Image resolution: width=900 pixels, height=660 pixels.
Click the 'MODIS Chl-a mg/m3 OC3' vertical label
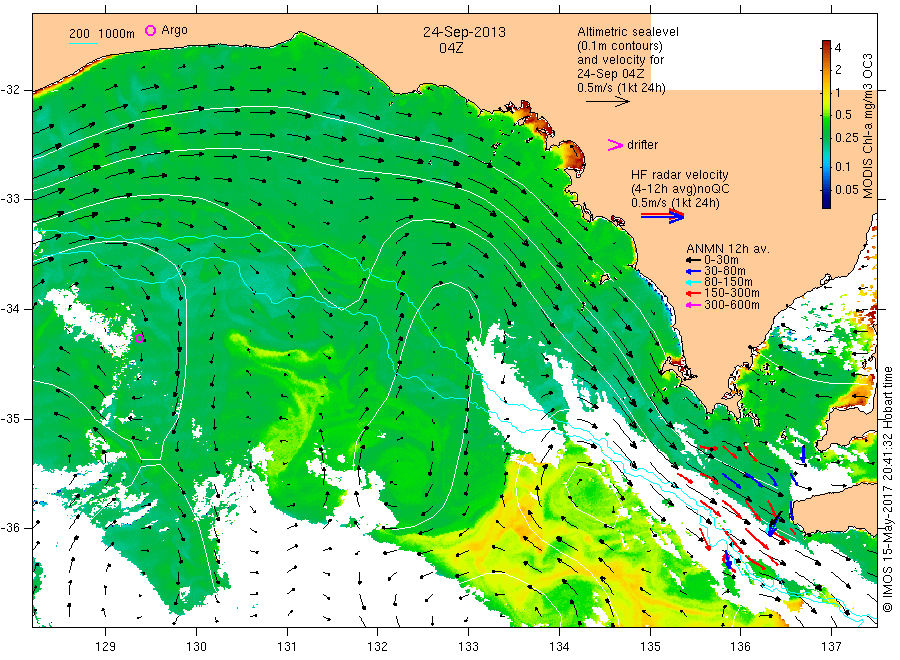[x=867, y=126]
